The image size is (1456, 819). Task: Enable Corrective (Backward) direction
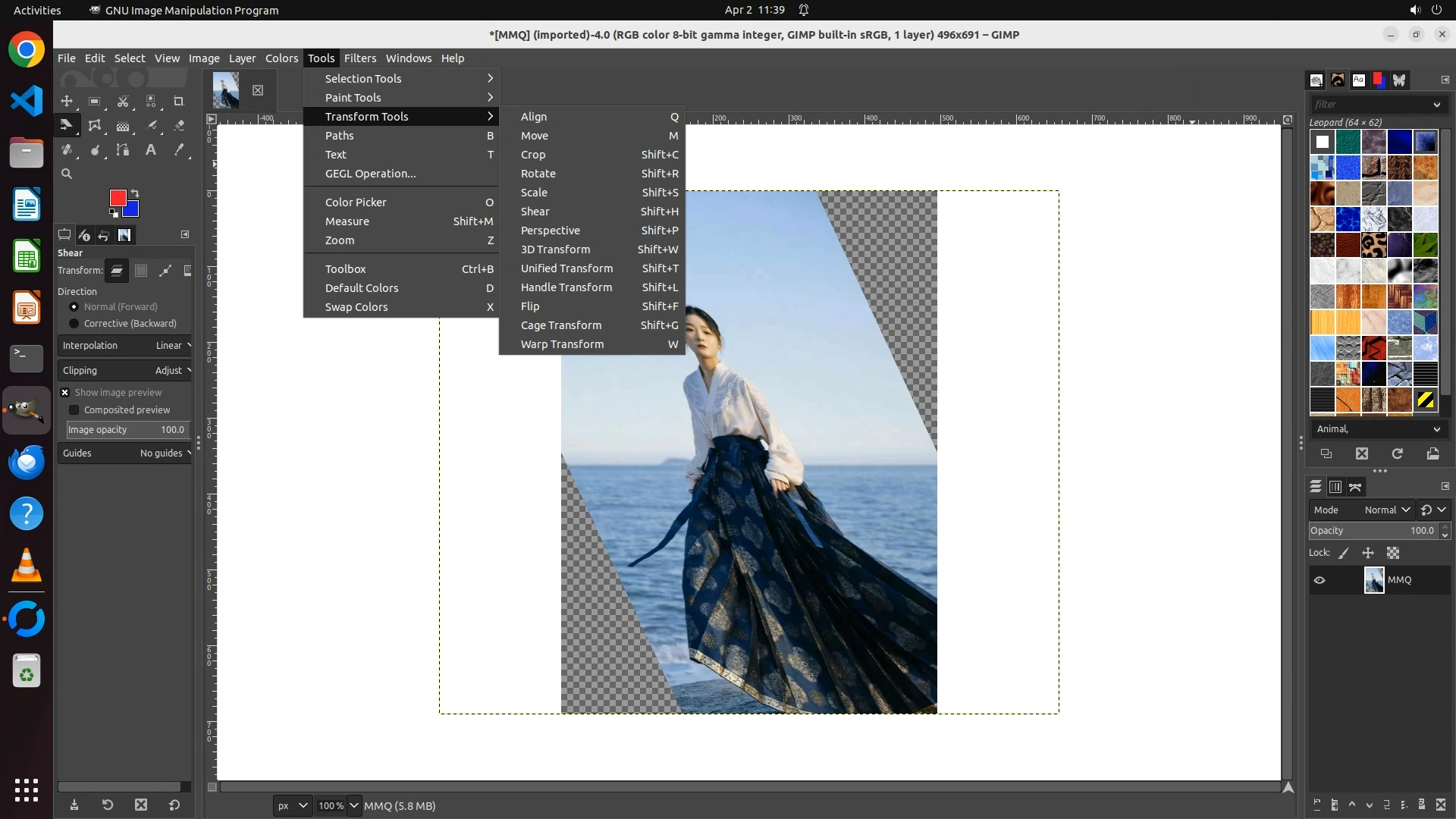pos(74,324)
